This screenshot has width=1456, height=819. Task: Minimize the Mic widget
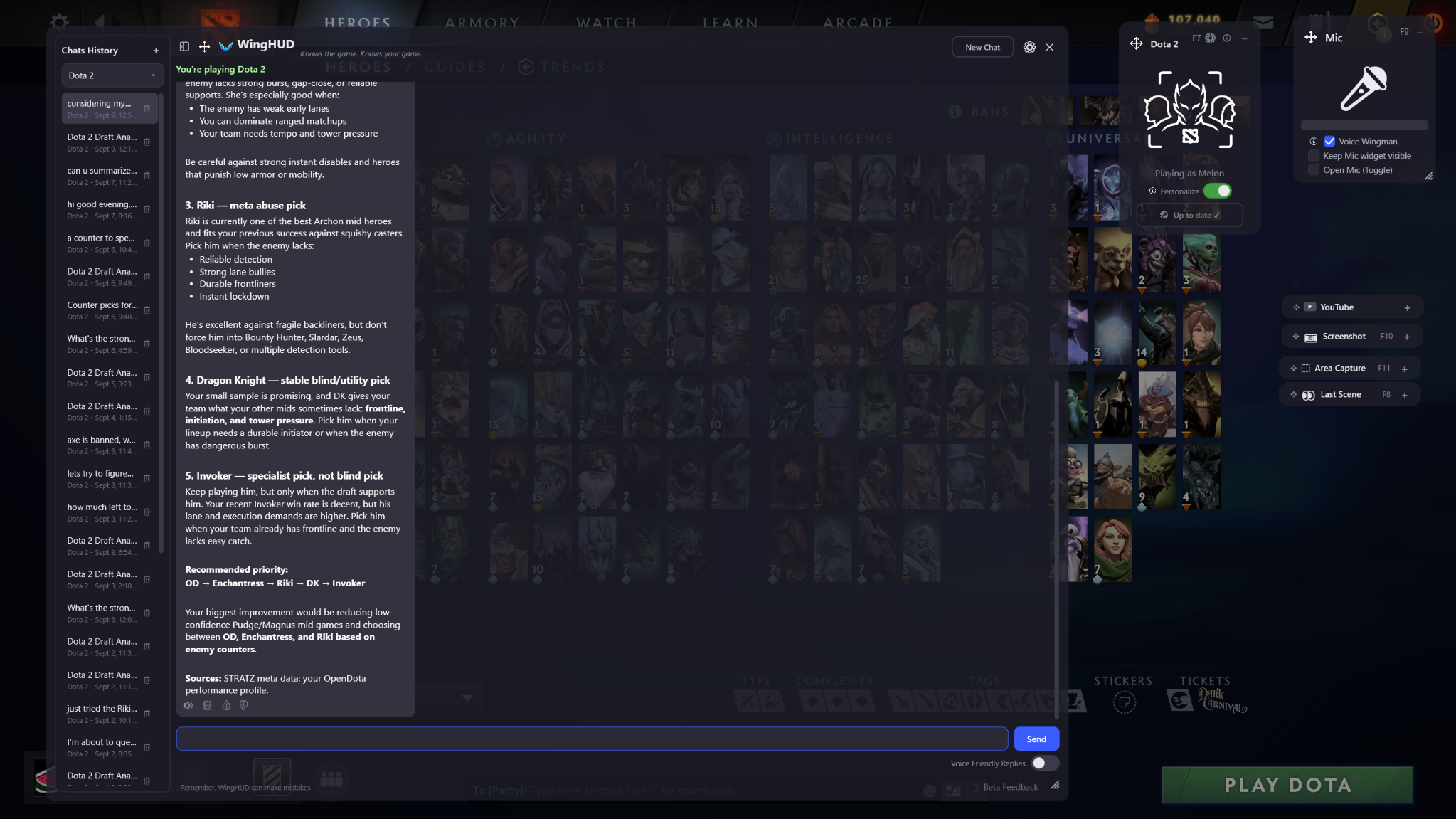(x=1419, y=32)
